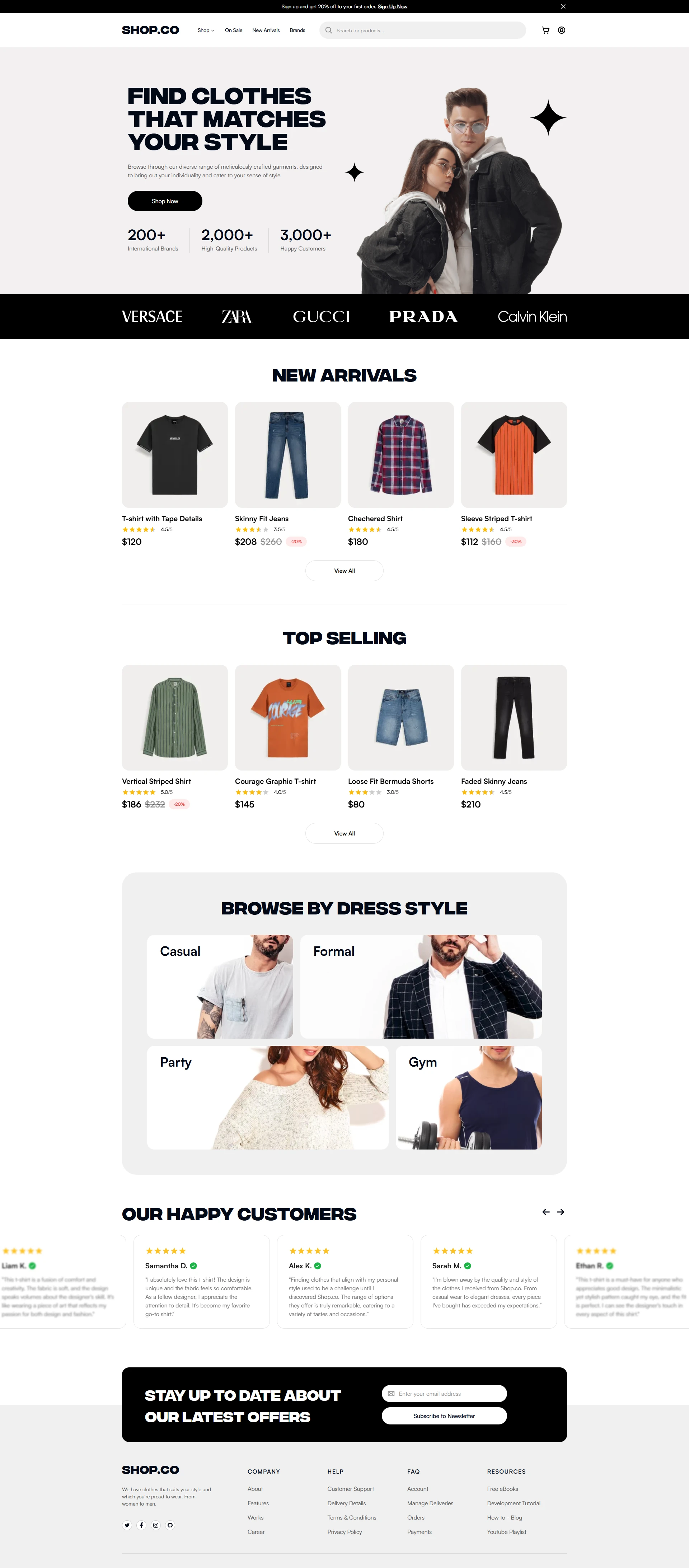Focus the search for products field
The height and width of the screenshot is (1568, 689).
click(422, 31)
